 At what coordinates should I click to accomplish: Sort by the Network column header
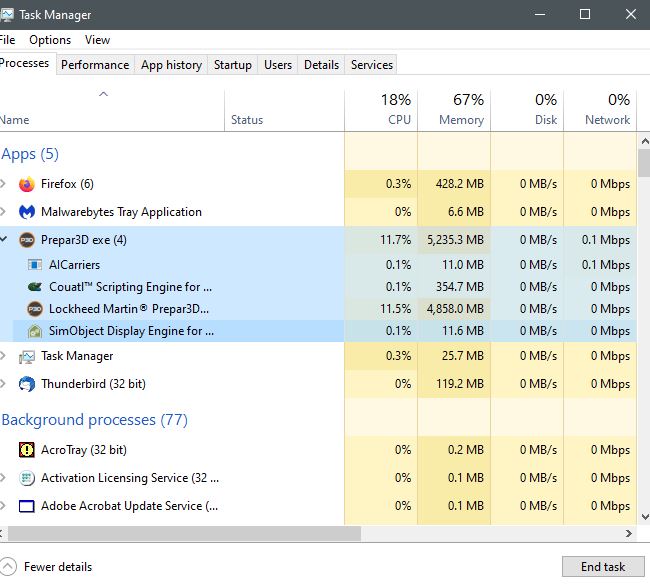pyautogui.click(x=600, y=110)
